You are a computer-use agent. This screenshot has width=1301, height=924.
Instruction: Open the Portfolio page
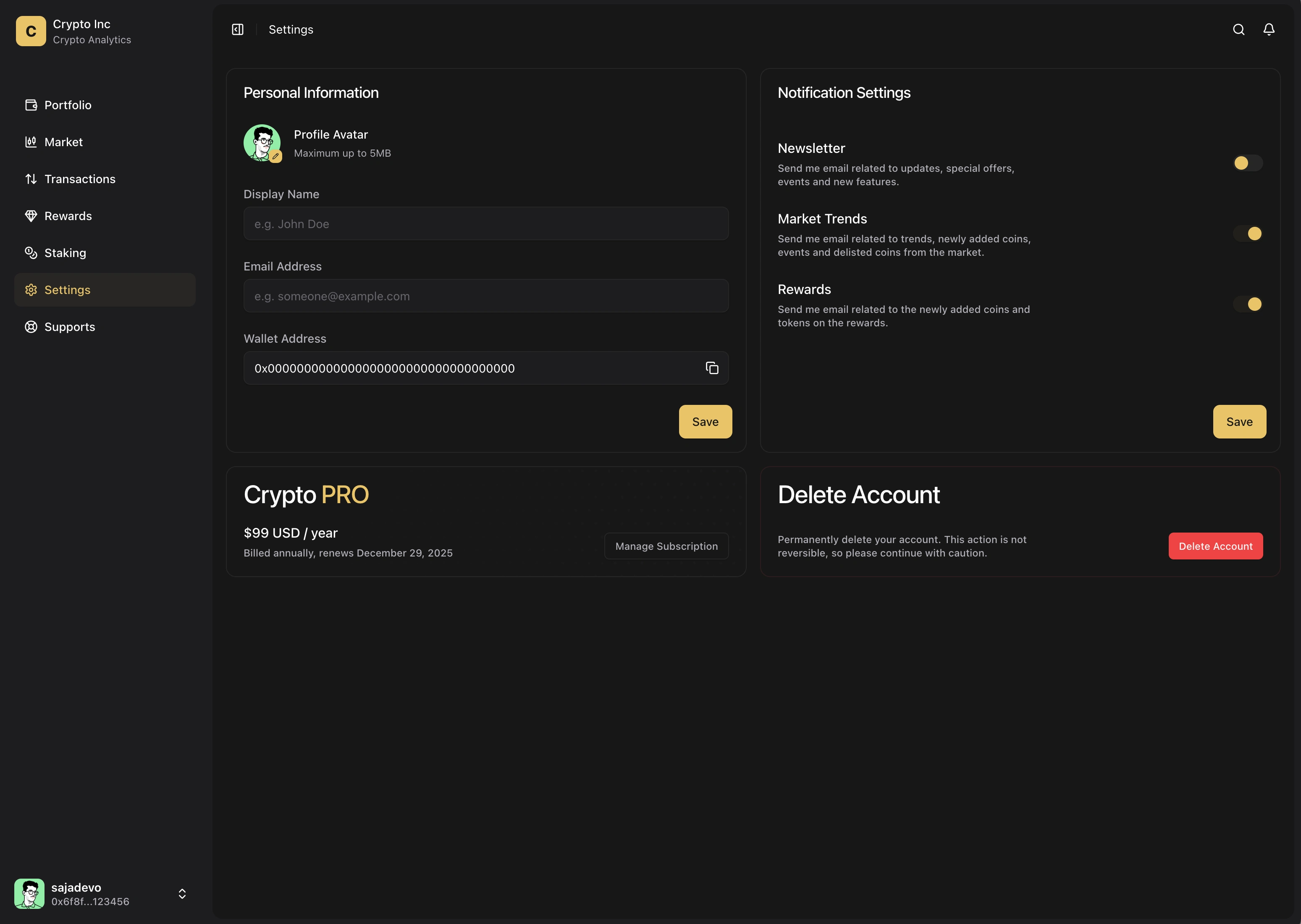click(x=105, y=105)
